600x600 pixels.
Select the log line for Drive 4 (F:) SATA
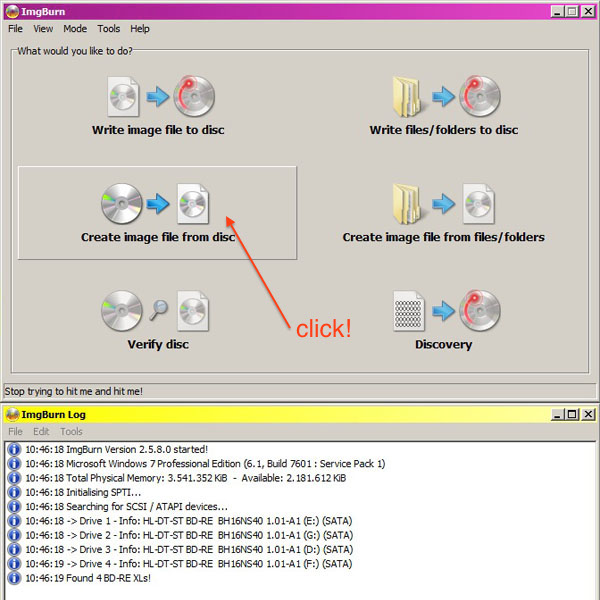189,564
